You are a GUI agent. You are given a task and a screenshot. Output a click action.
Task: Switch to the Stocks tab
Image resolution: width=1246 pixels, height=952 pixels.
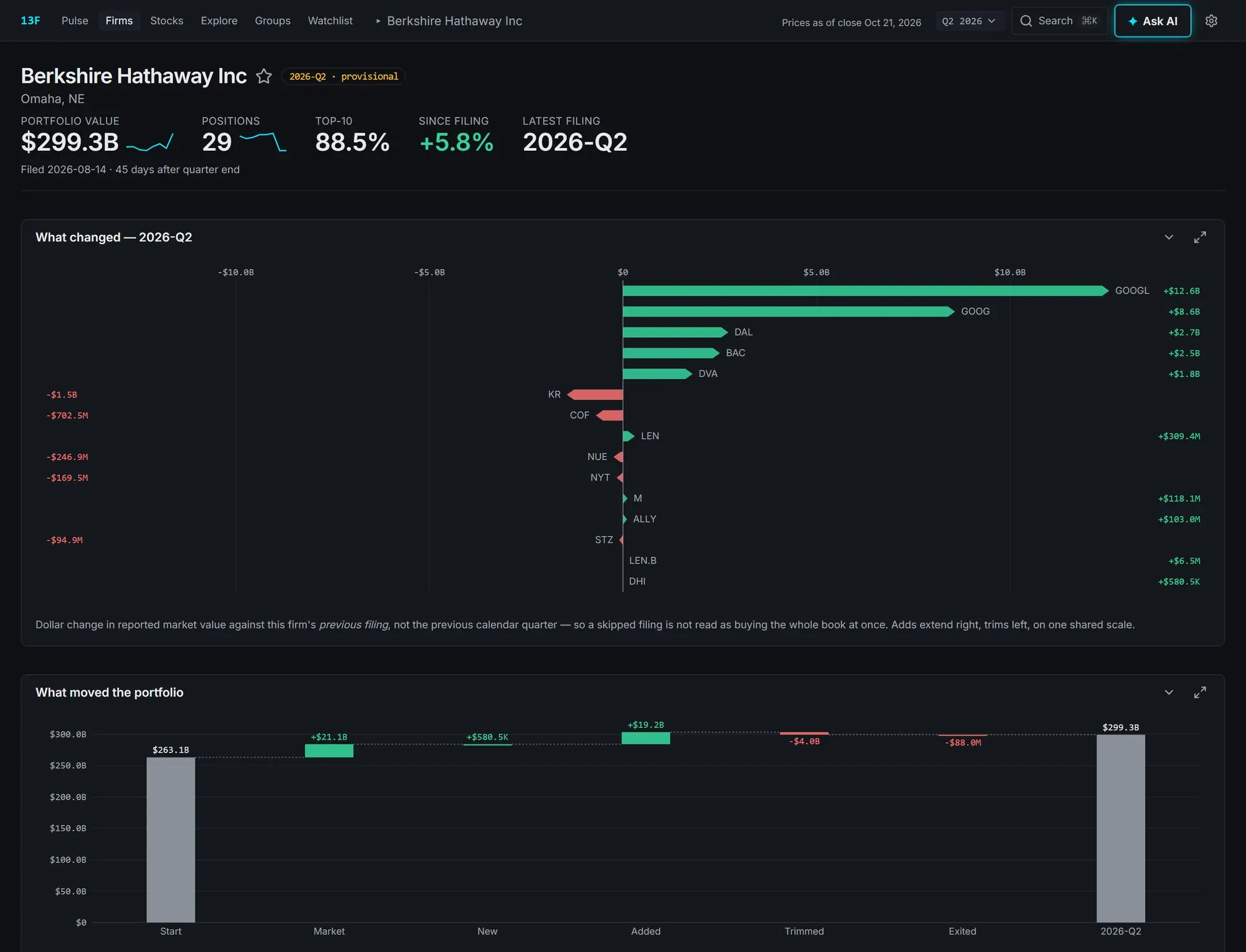click(166, 21)
